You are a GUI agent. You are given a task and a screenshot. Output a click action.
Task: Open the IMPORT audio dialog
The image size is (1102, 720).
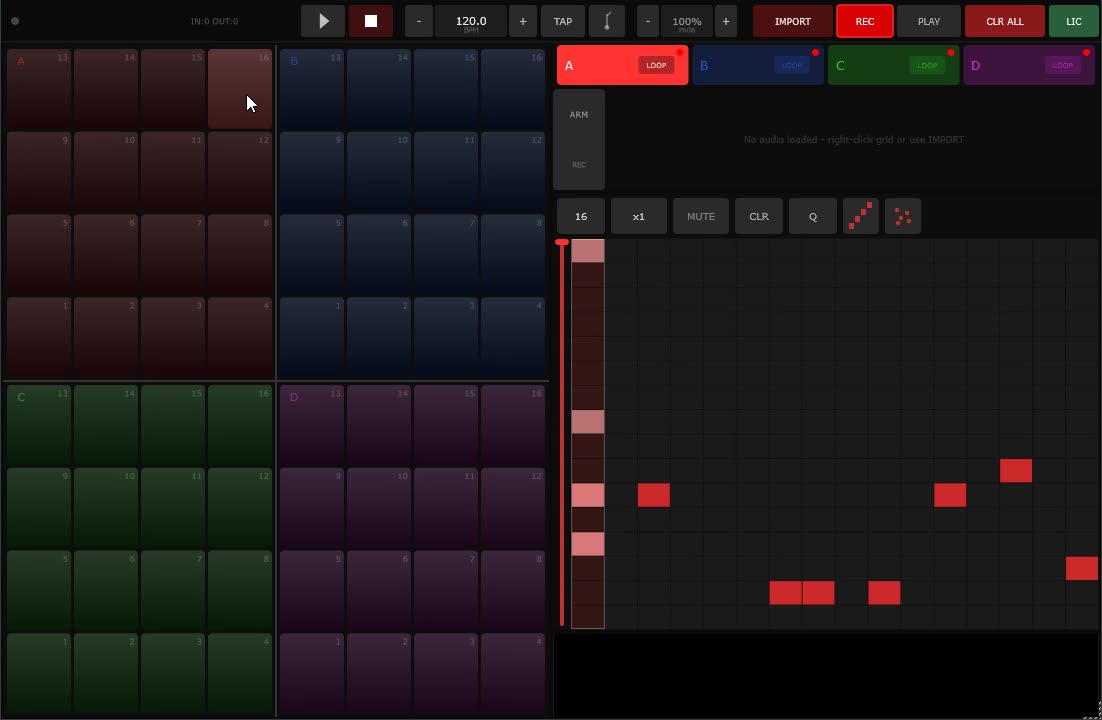(793, 21)
